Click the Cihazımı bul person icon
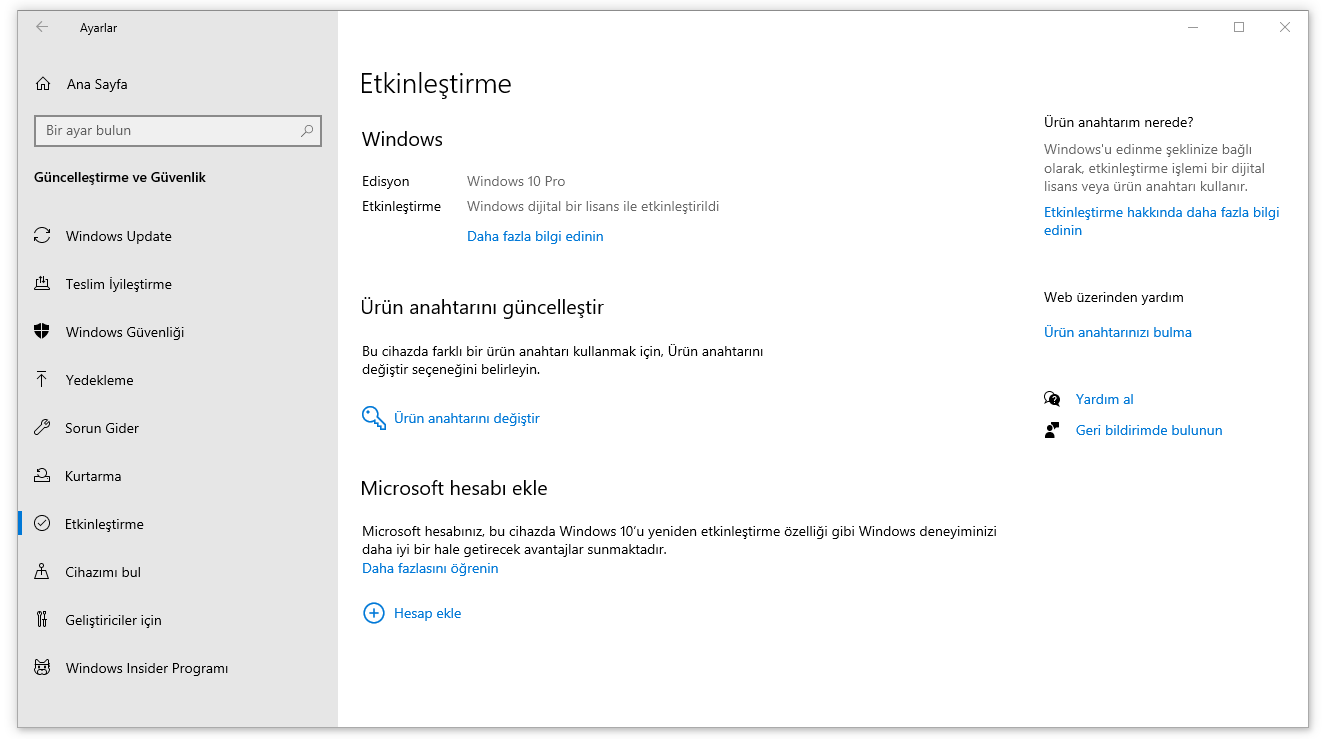1328x739 pixels. tap(42, 572)
